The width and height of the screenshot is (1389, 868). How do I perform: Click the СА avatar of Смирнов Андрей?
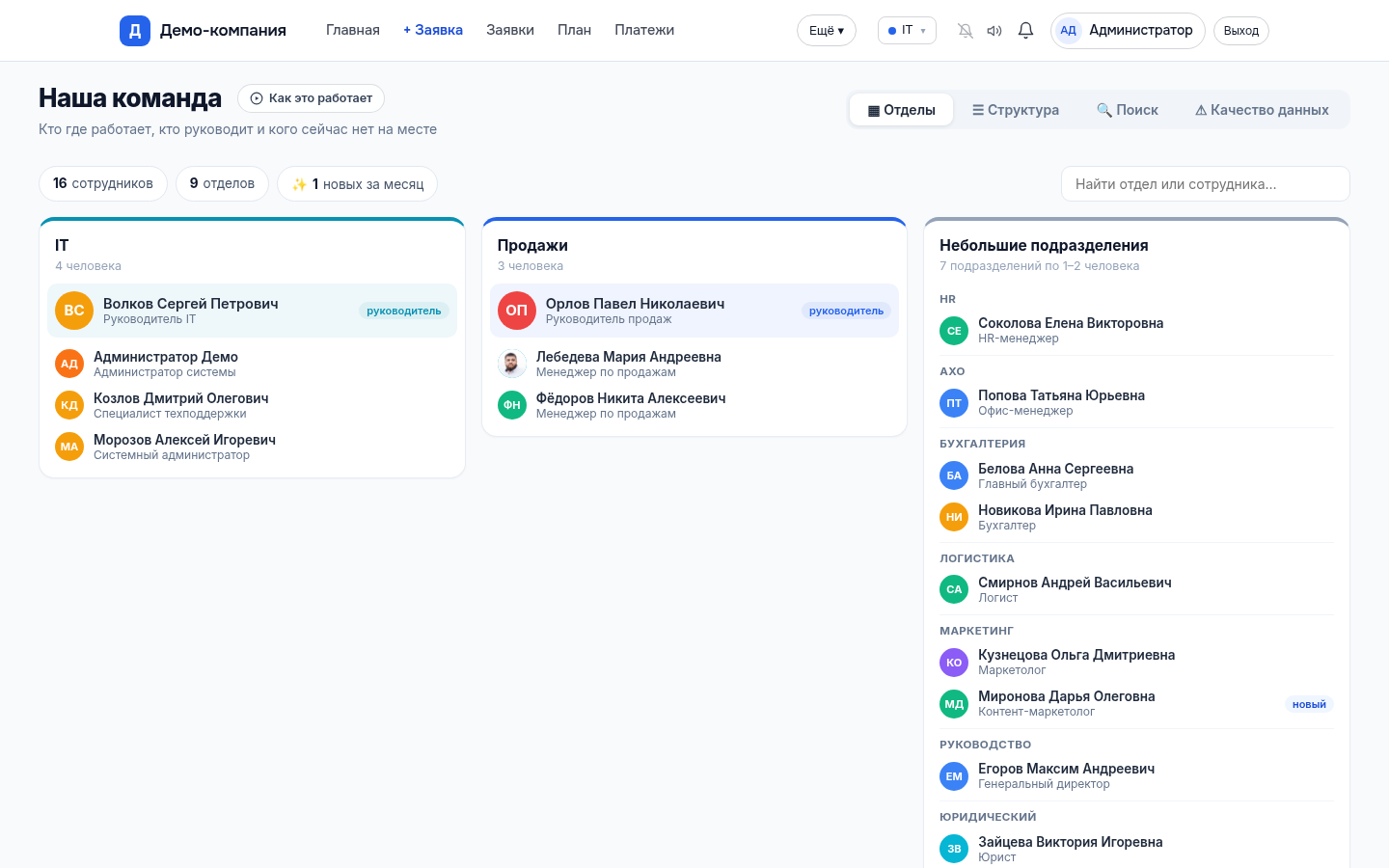pyautogui.click(x=954, y=589)
